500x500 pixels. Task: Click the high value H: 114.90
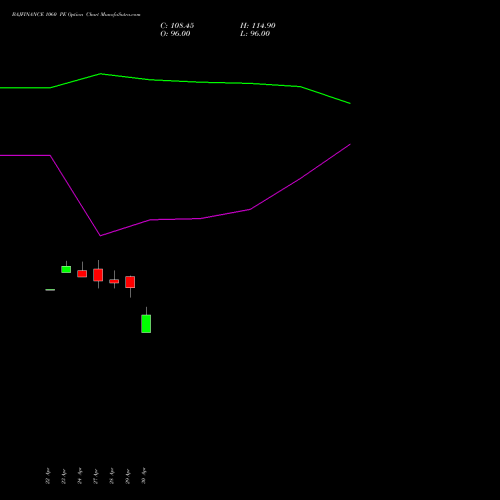coord(258,26)
